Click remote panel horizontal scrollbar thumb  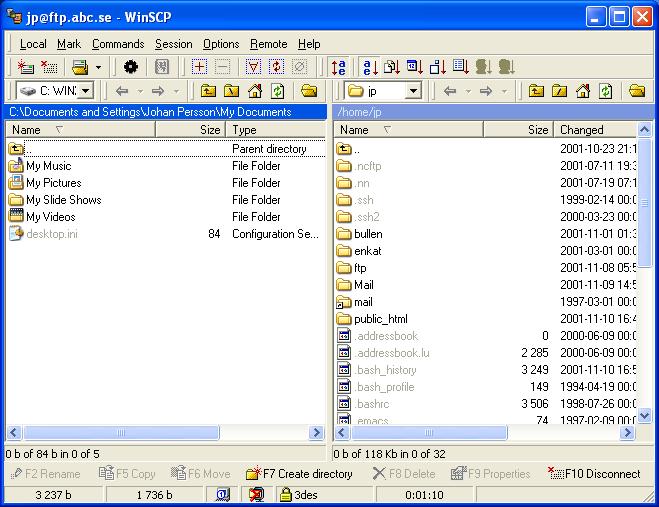pos(429,433)
